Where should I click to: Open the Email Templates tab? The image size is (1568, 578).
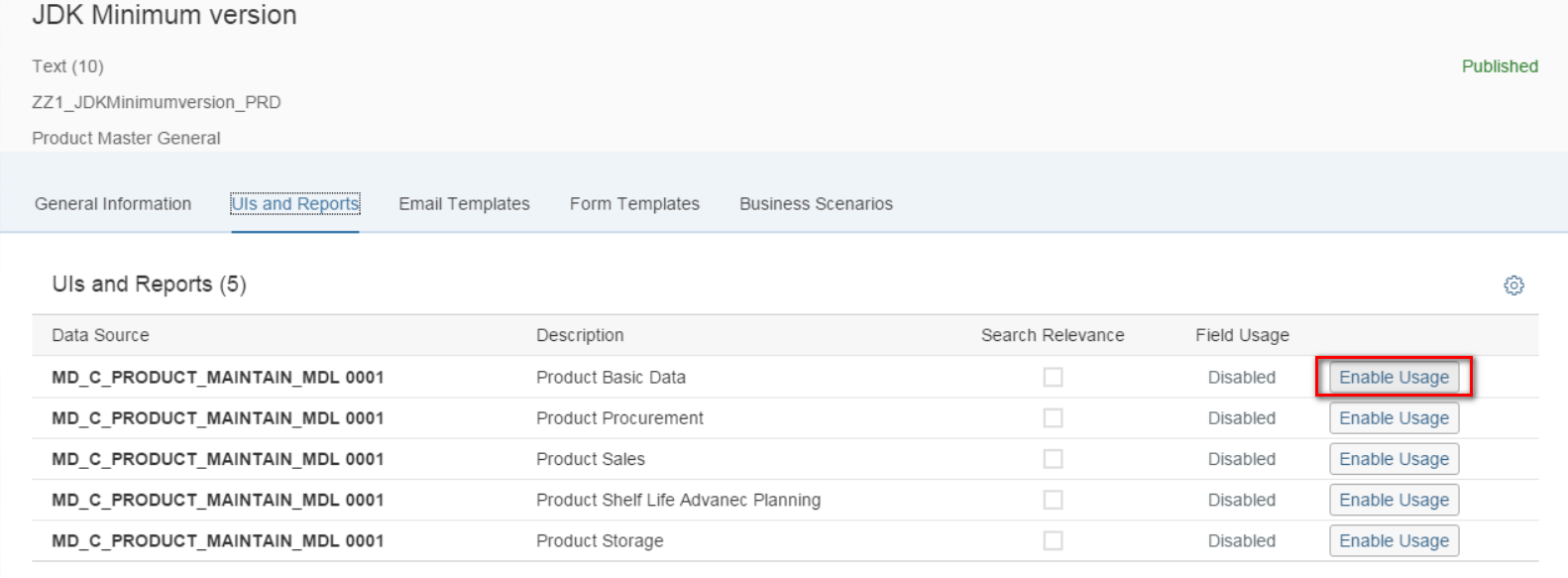pos(464,203)
